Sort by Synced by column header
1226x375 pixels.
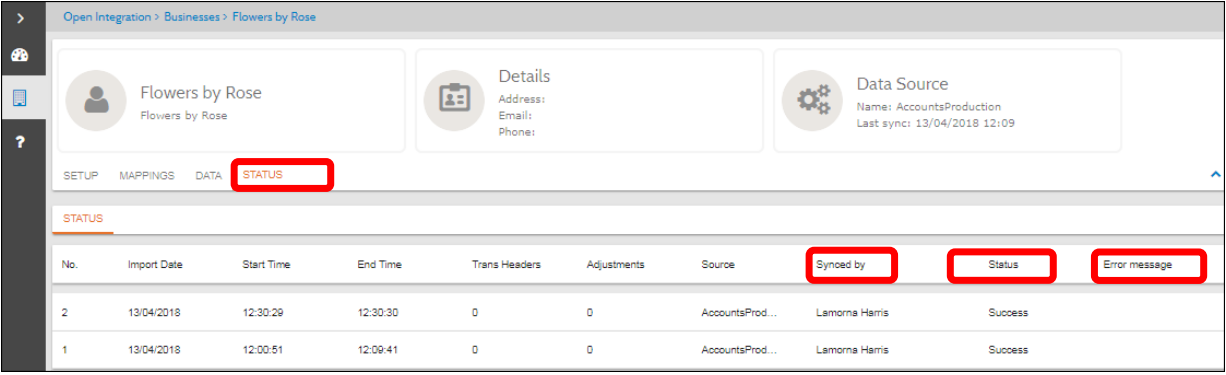pyautogui.click(x=840, y=265)
